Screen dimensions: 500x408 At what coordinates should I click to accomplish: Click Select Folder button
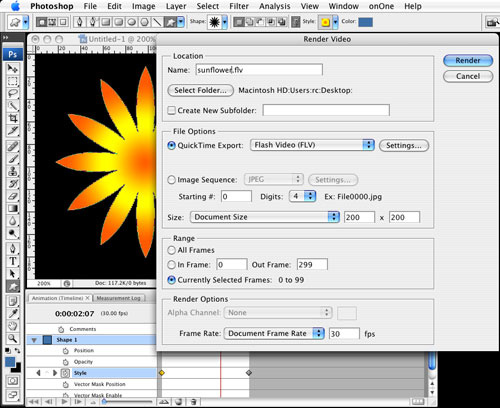[x=200, y=90]
